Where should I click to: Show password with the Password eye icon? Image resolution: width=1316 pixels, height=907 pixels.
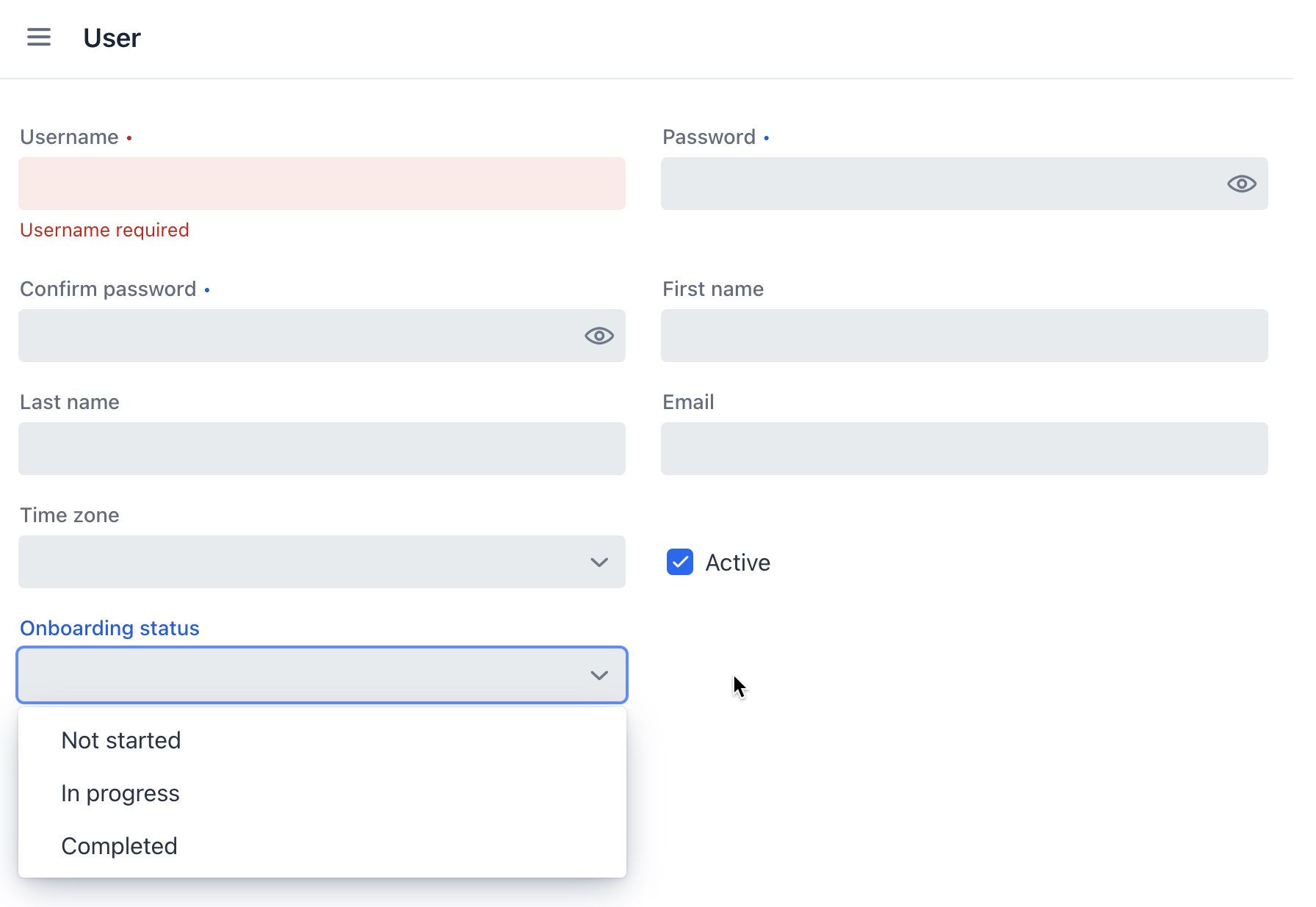[x=1241, y=184]
